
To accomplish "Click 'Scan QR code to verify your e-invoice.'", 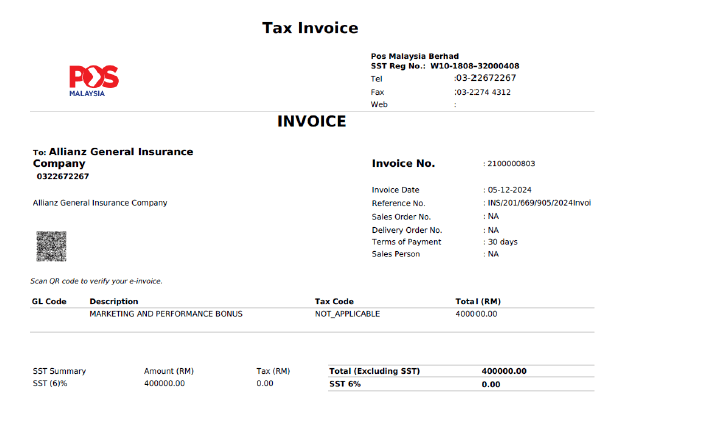I will tap(96, 281).
